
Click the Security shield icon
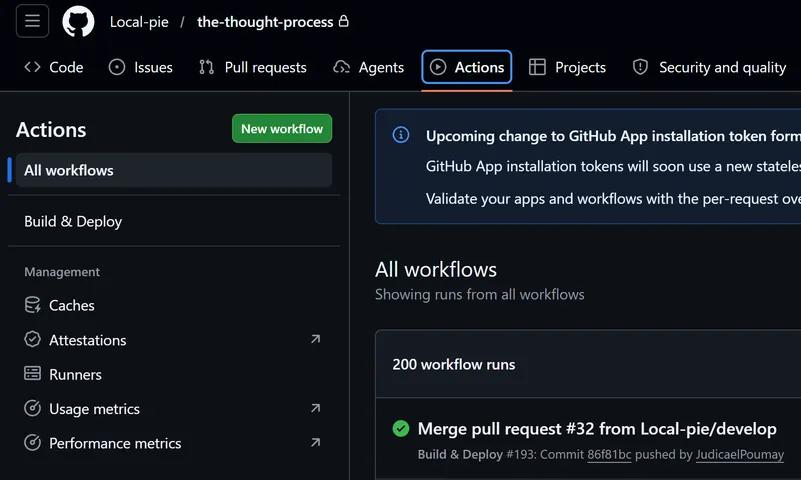(641, 67)
